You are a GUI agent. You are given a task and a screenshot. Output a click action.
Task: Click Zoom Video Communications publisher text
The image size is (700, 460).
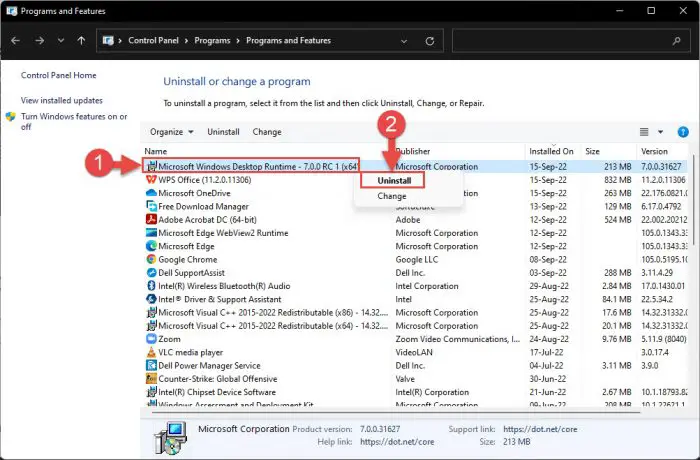[x=458, y=339]
